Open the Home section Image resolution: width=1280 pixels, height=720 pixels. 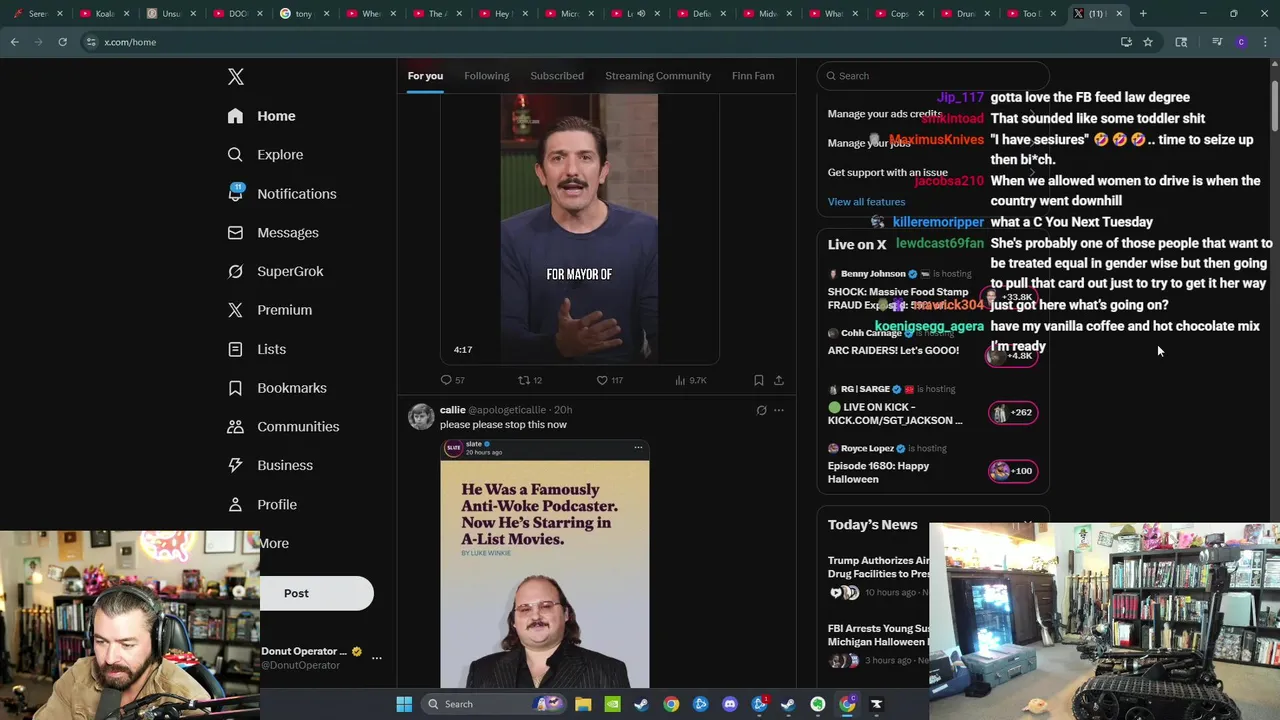pyautogui.click(x=261, y=116)
